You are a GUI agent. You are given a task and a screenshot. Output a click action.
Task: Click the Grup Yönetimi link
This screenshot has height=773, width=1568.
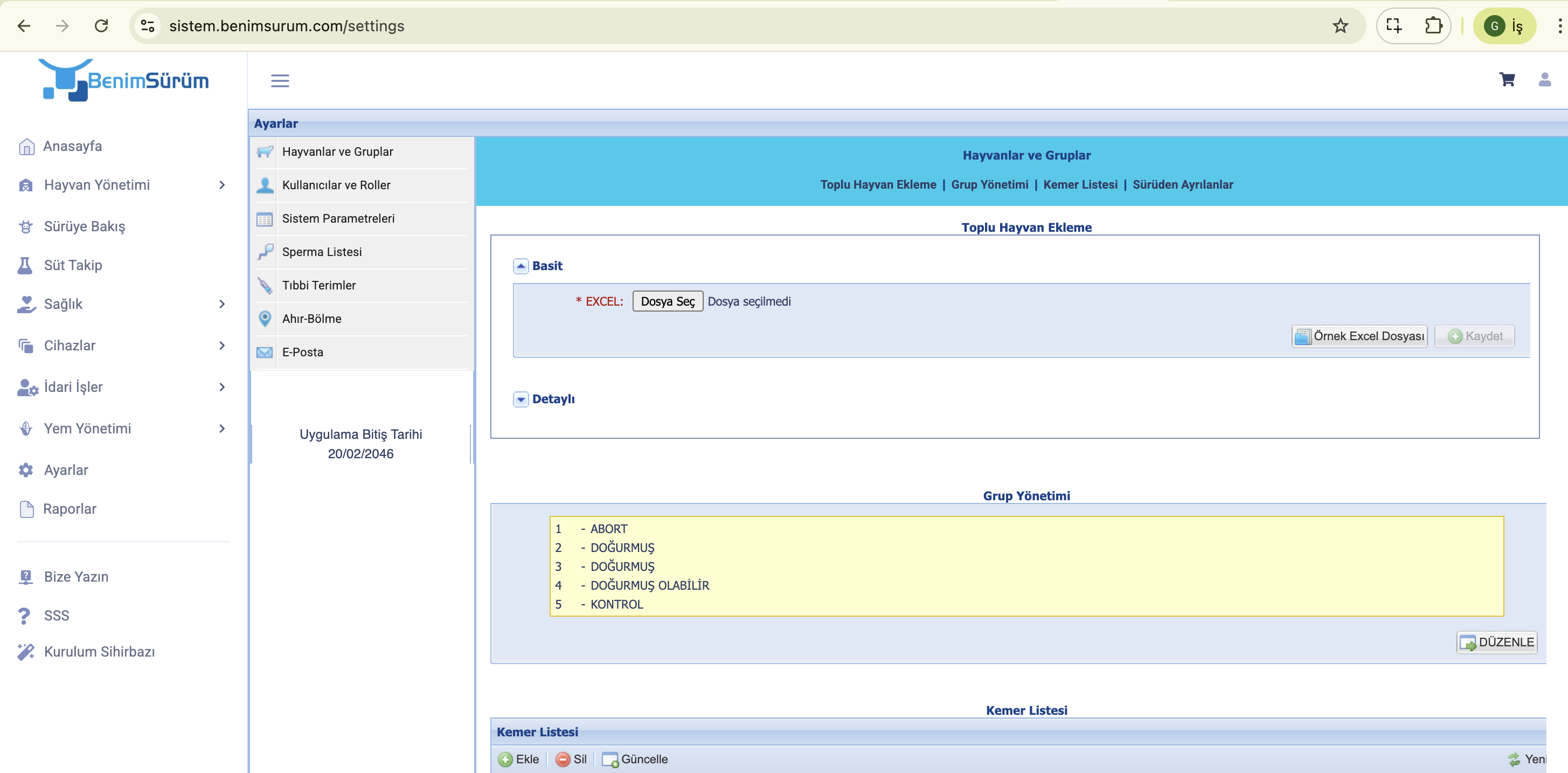tap(989, 184)
